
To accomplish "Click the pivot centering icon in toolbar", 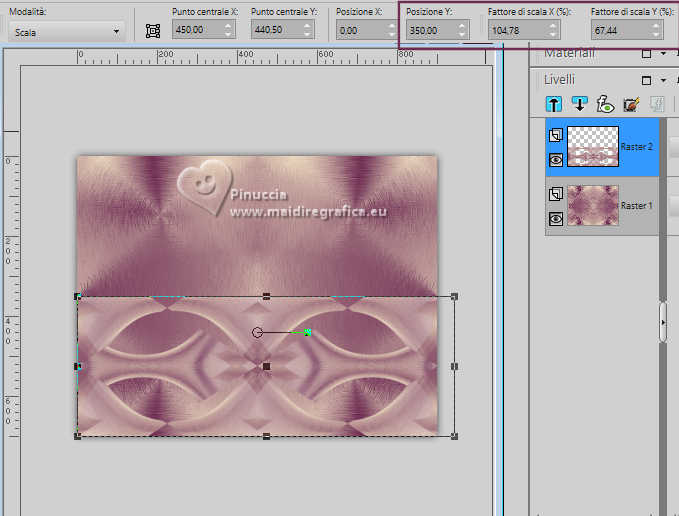I will 153,31.
